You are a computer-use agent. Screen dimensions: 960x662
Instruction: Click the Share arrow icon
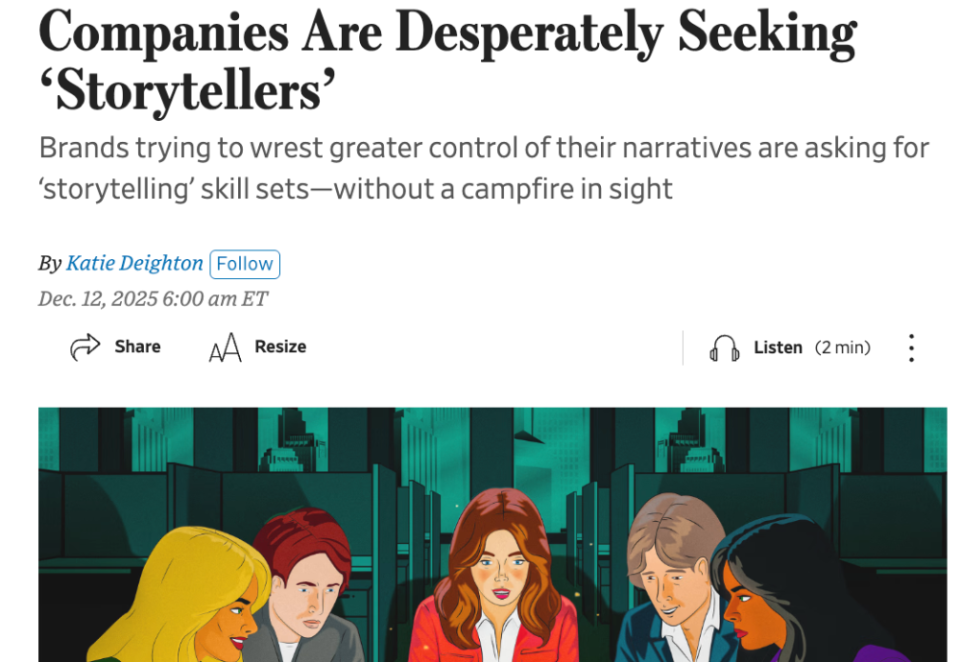click(85, 347)
